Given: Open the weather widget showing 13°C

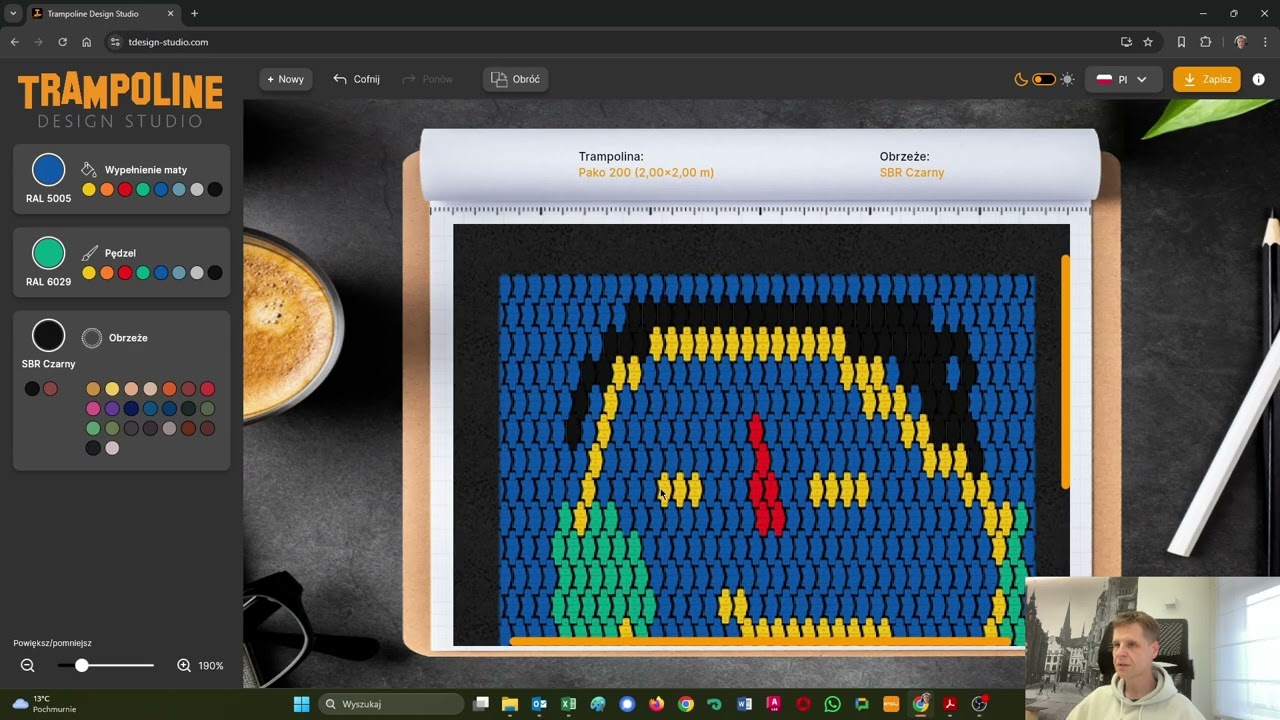Looking at the screenshot, I should (x=45, y=704).
